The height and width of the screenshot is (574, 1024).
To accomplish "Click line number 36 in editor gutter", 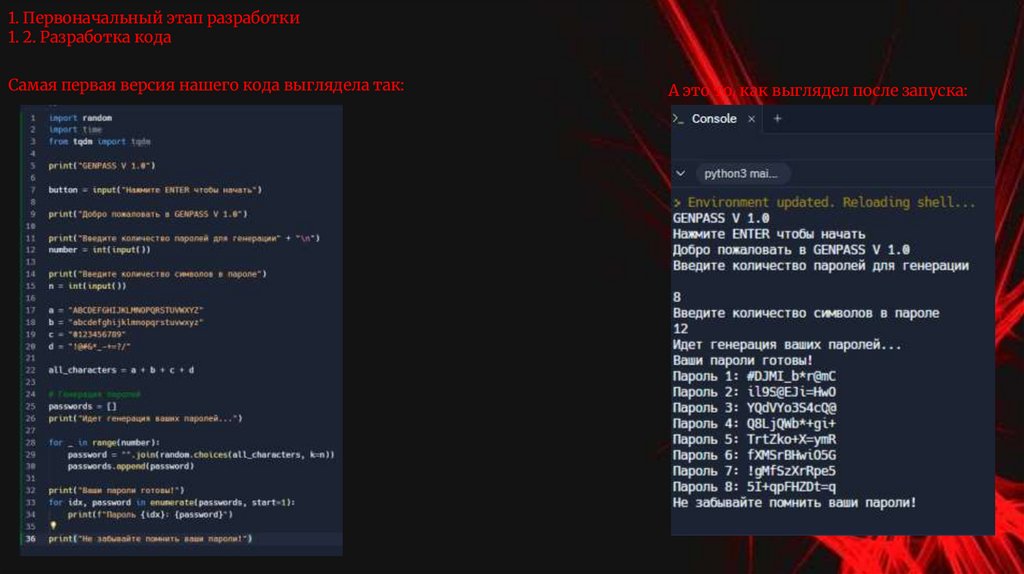I will 30,539.
